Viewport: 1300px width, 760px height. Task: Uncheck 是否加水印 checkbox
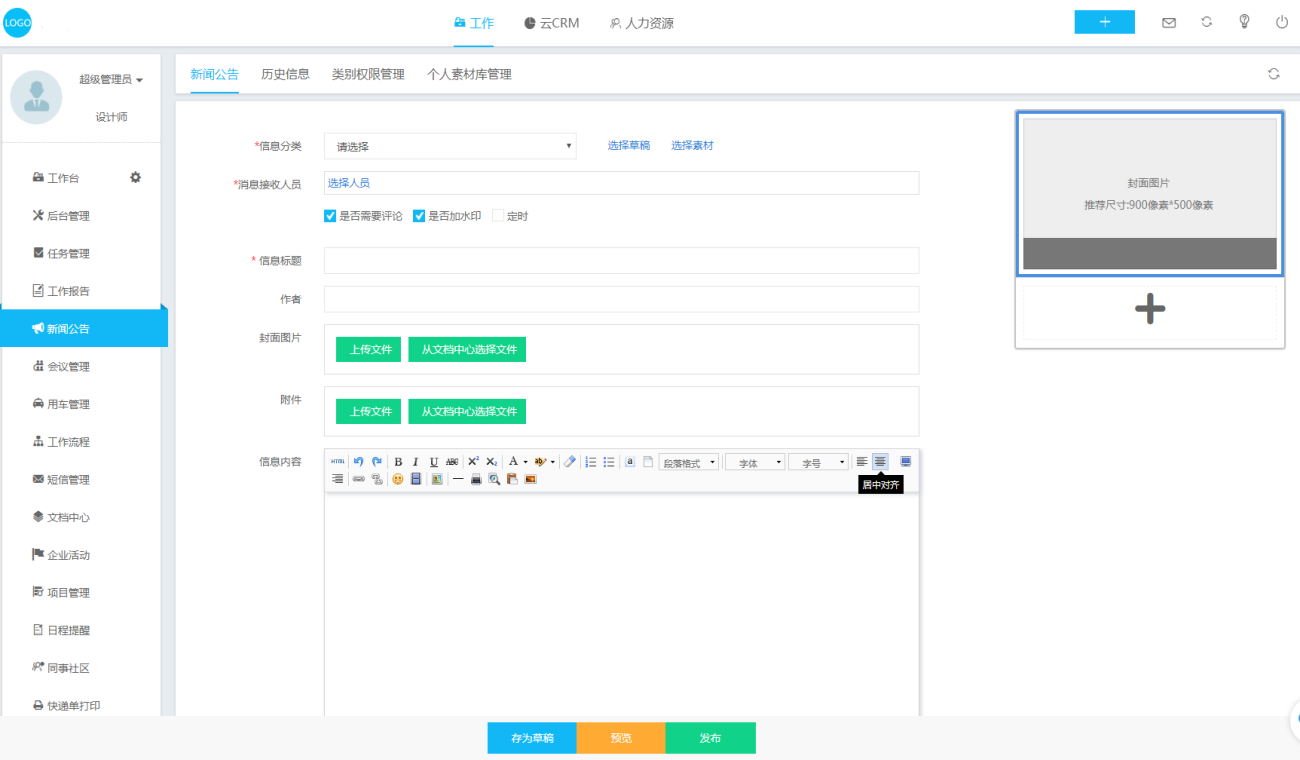click(x=419, y=216)
